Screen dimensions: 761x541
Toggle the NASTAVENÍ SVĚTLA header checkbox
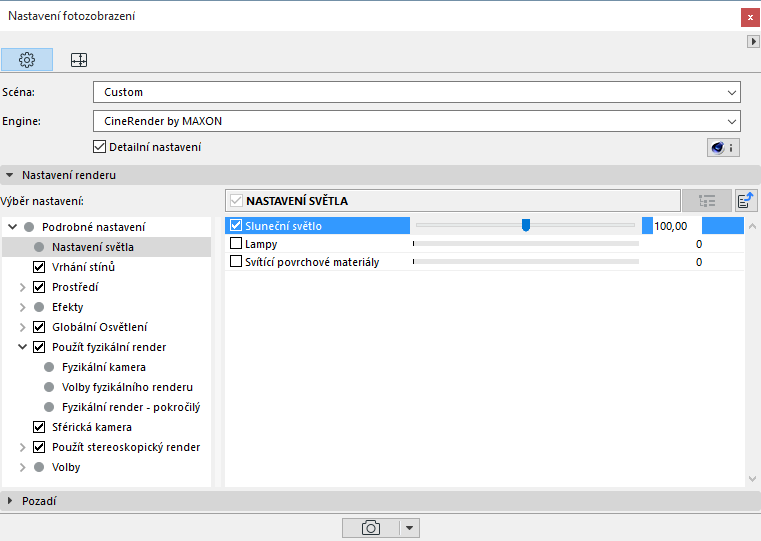(x=236, y=200)
